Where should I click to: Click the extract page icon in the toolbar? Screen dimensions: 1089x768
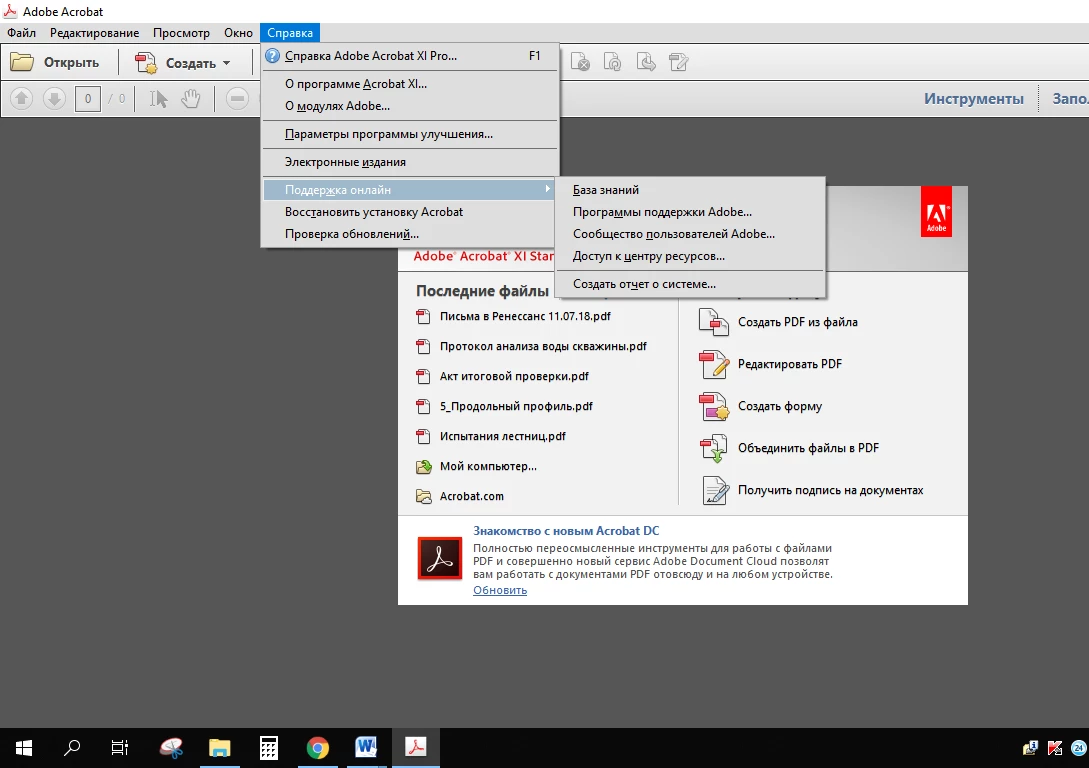[x=646, y=62]
